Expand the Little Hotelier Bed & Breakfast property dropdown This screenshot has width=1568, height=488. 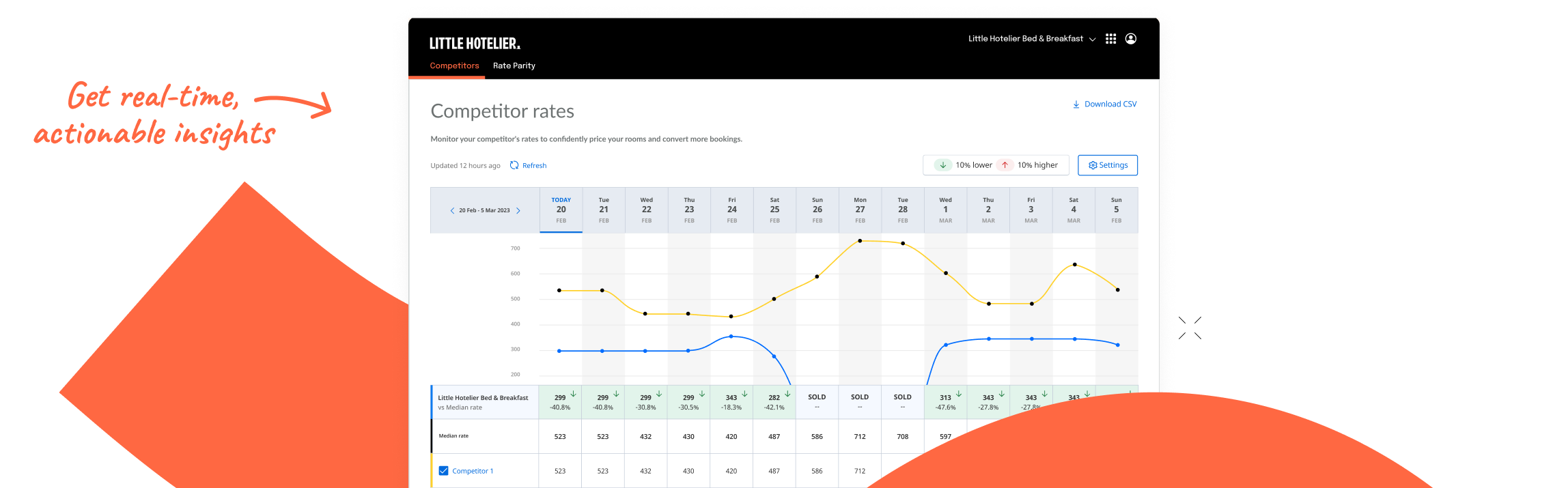tap(1032, 39)
